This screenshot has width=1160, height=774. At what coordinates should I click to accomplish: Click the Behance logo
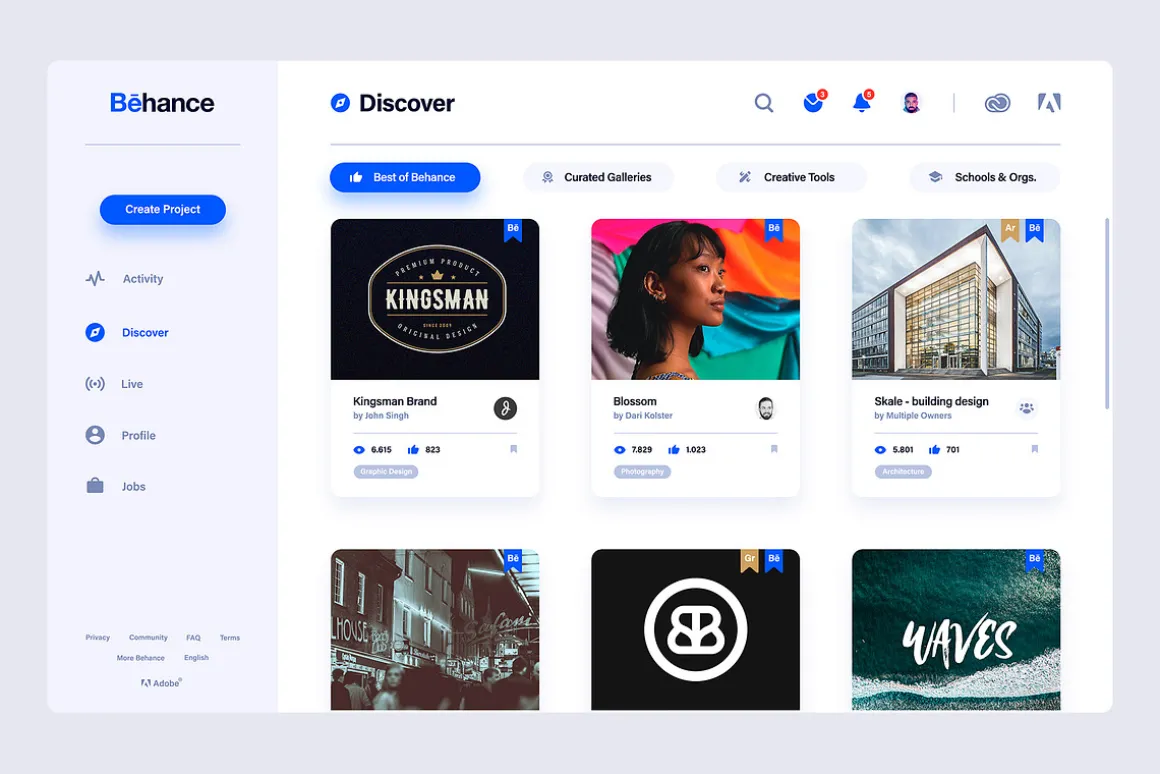[x=162, y=103]
